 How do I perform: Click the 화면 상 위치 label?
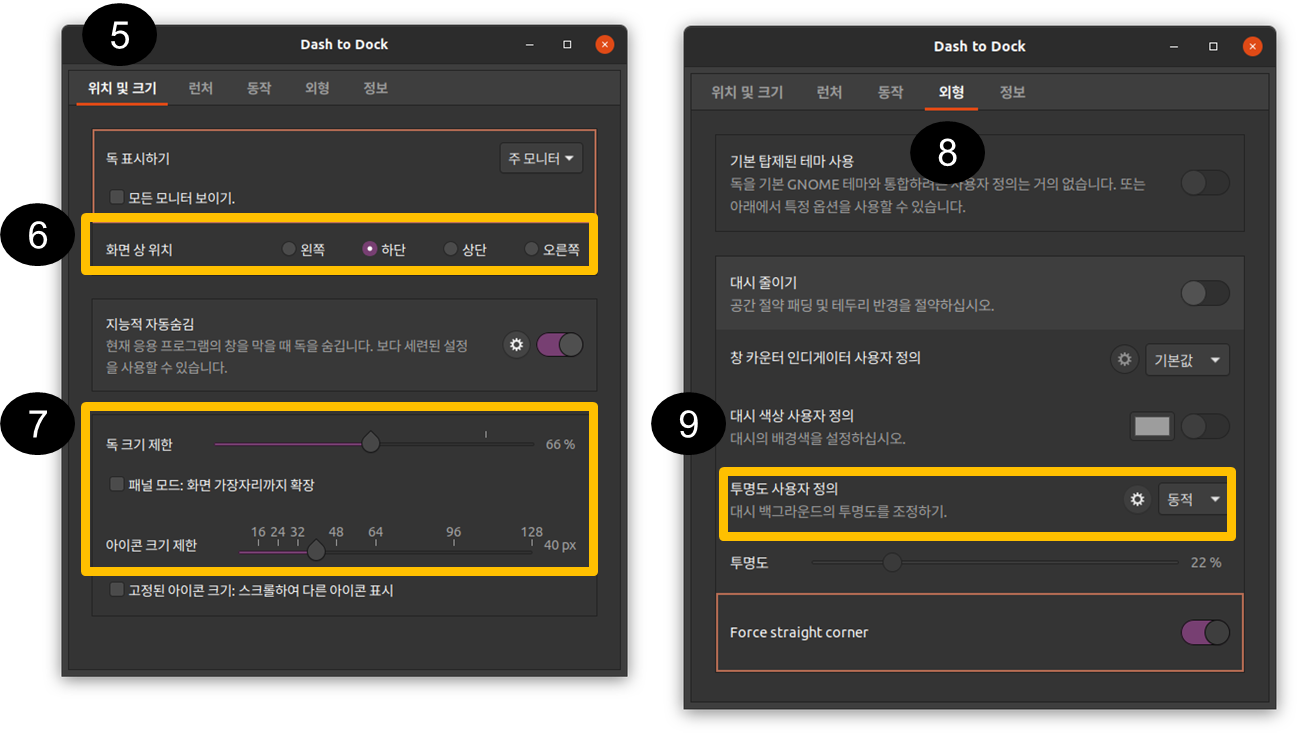pyautogui.click(x=139, y=249)
